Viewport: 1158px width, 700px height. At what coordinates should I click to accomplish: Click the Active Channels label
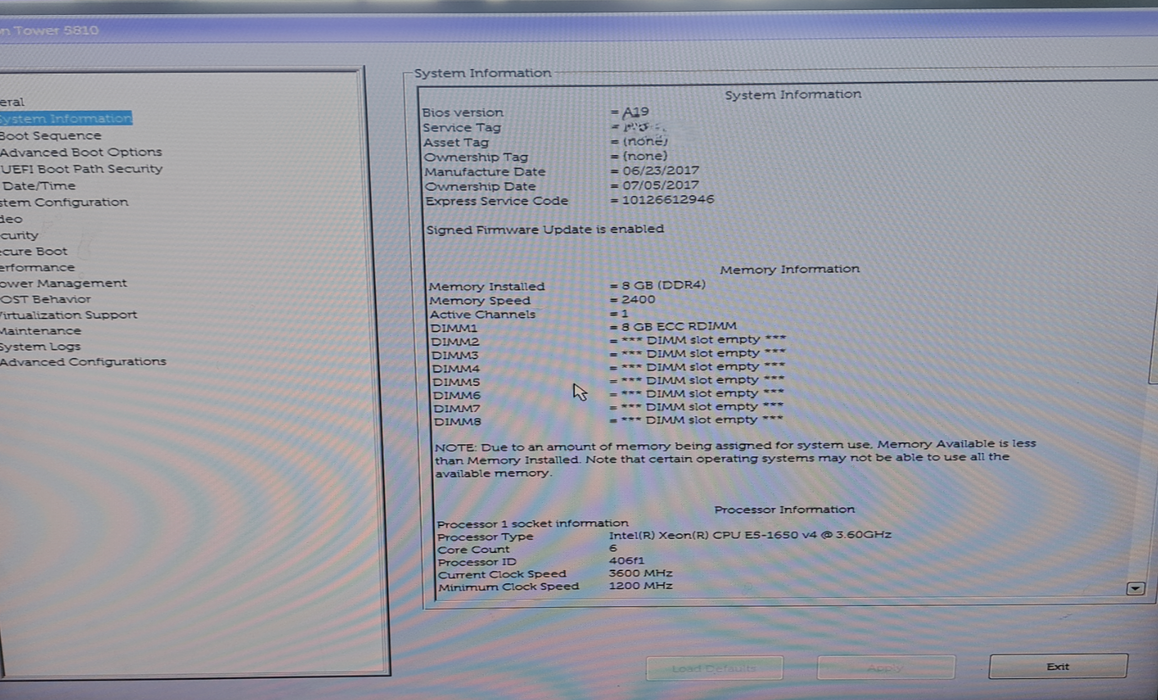[482, 315]
